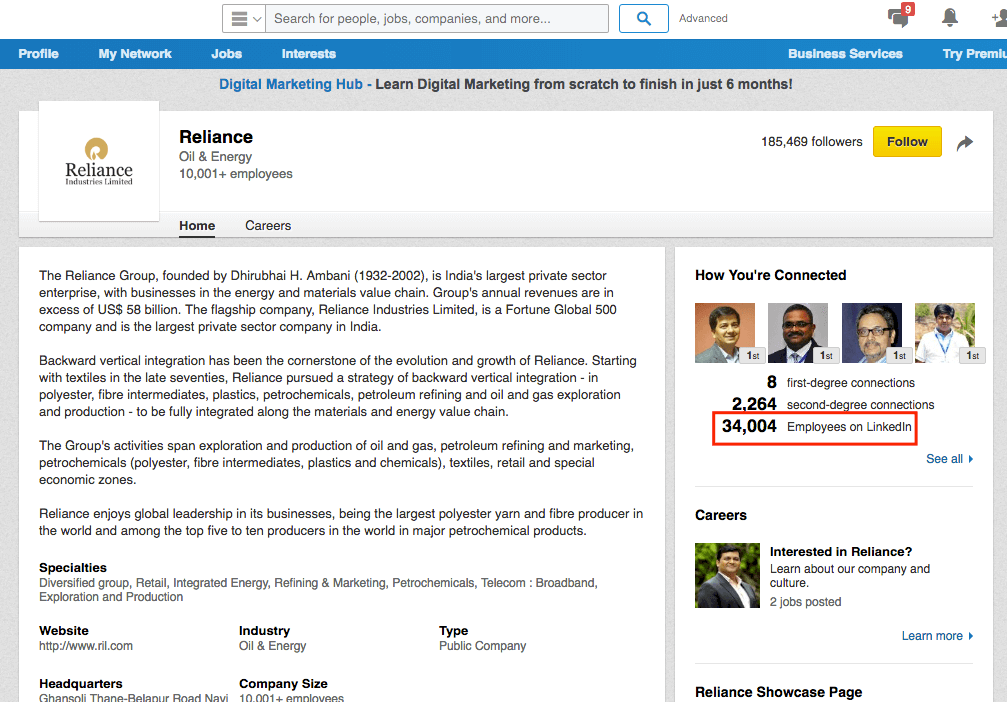Click third connection photo with glasses
The image size is (1007, 702).
[x=872, y=333]
